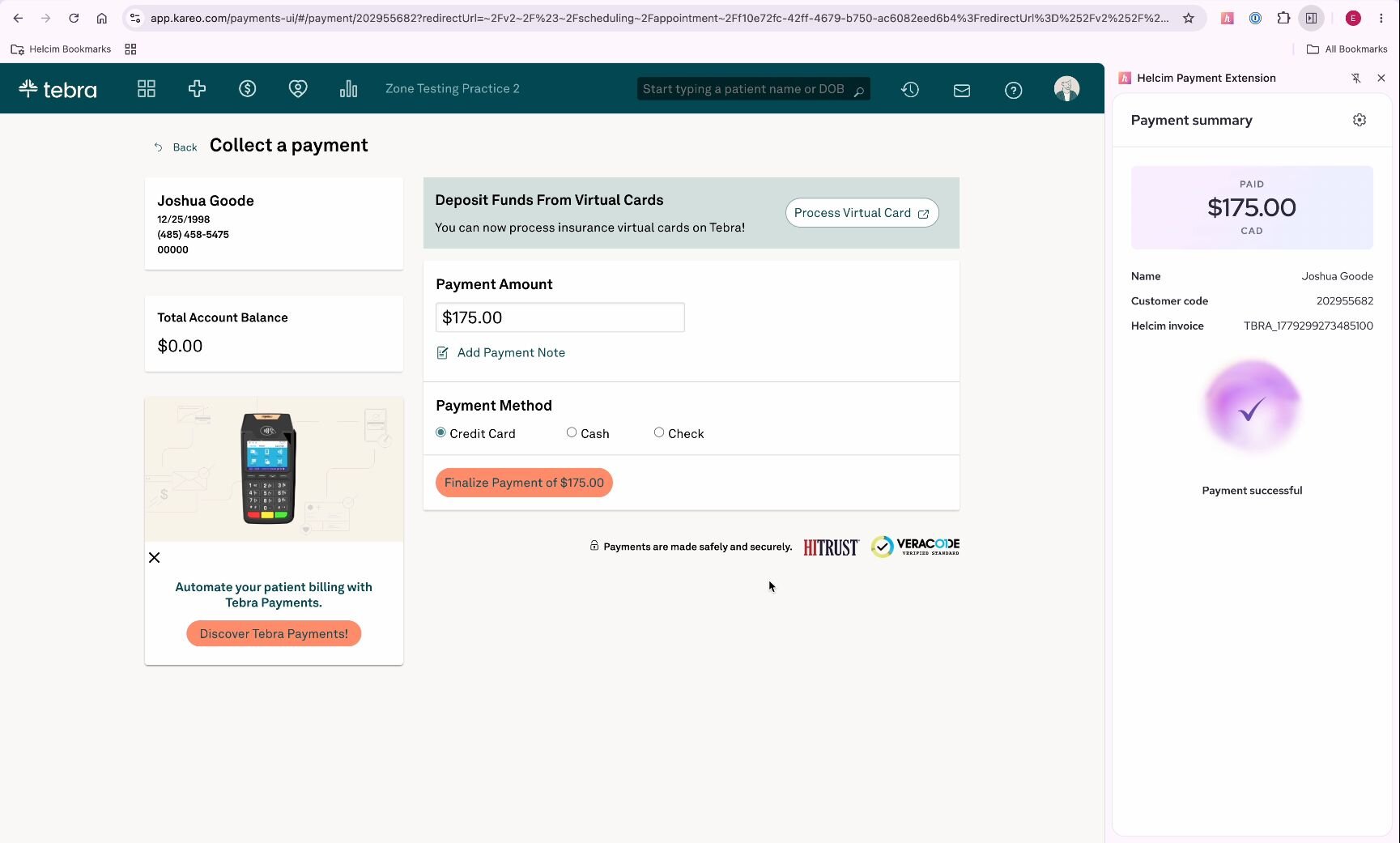Viewport: 1400px width, 843px height.
Task: Click patient phone (485) 458-5475
Action: pyautogui.click(x=193, y=234)
